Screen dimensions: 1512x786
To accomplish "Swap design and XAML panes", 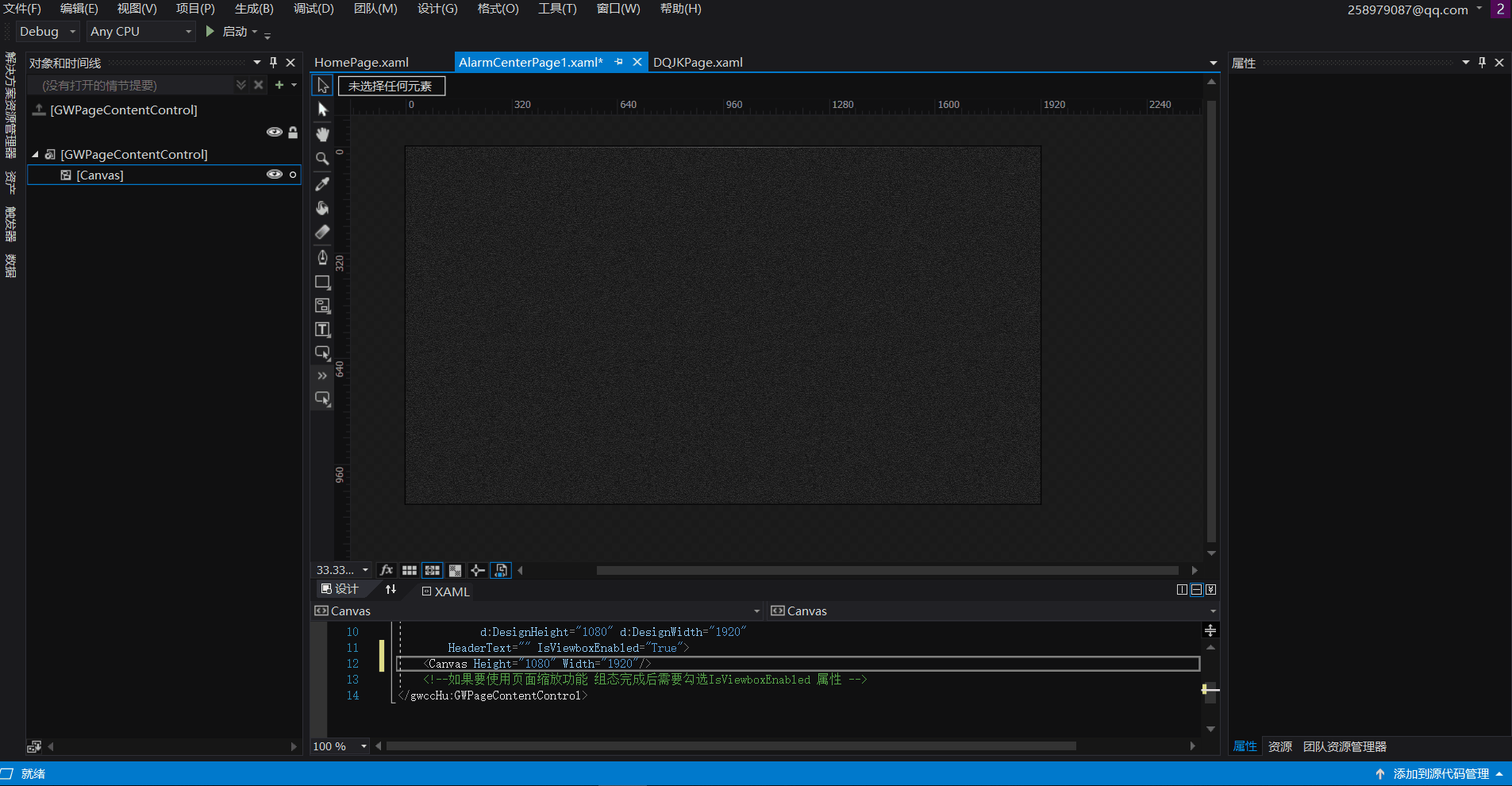I will (x=391, y=589).
